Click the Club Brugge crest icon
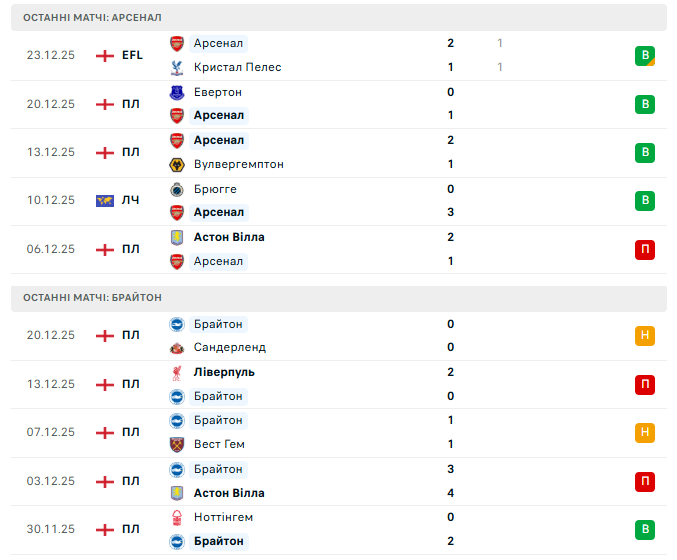This screenshot has width=677, height=560. tap(177, 189)
